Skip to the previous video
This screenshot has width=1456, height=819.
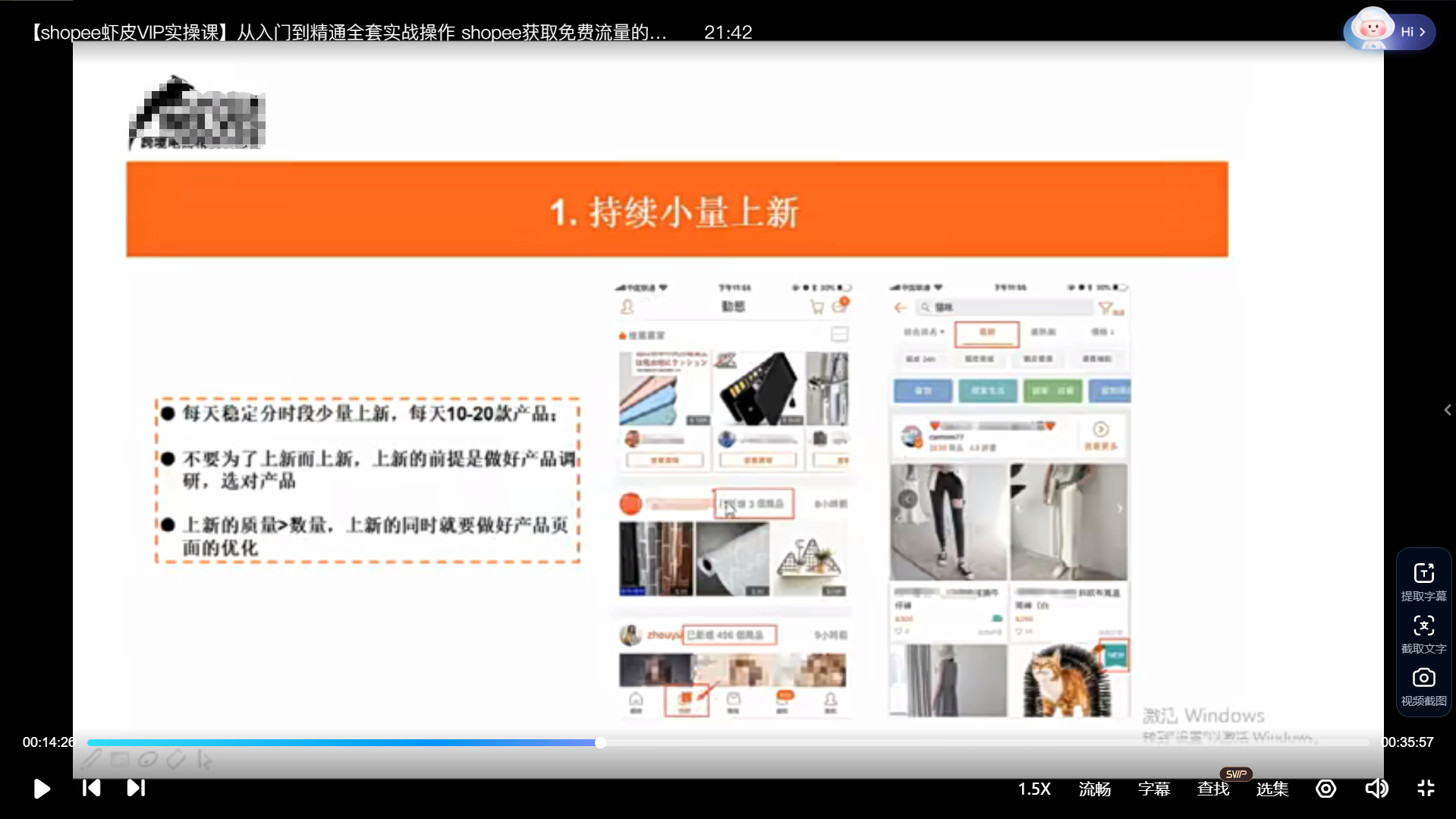click(x=91, y=788)
